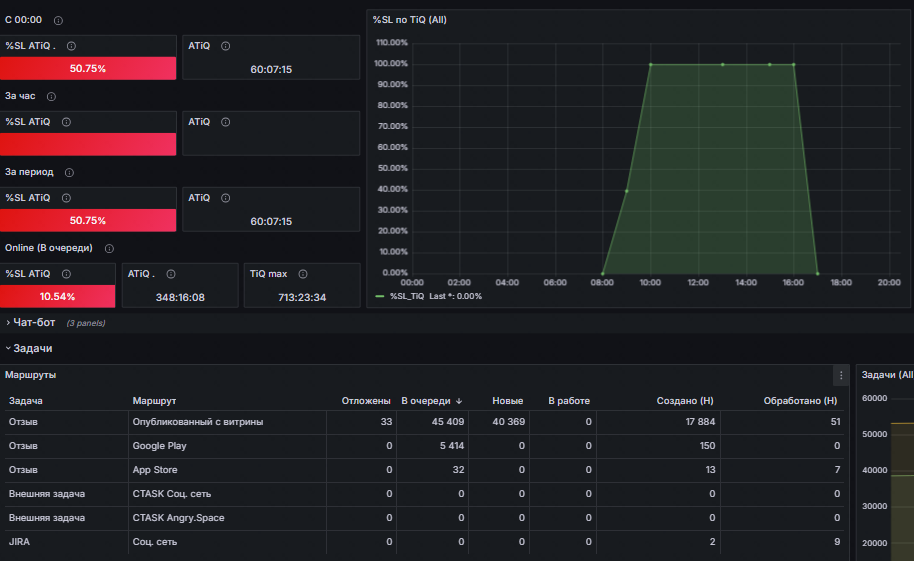Click the "Маршрут" column header
Image resolution: width=914 pixels, height=561 pixels.
[x=154, y=401]
